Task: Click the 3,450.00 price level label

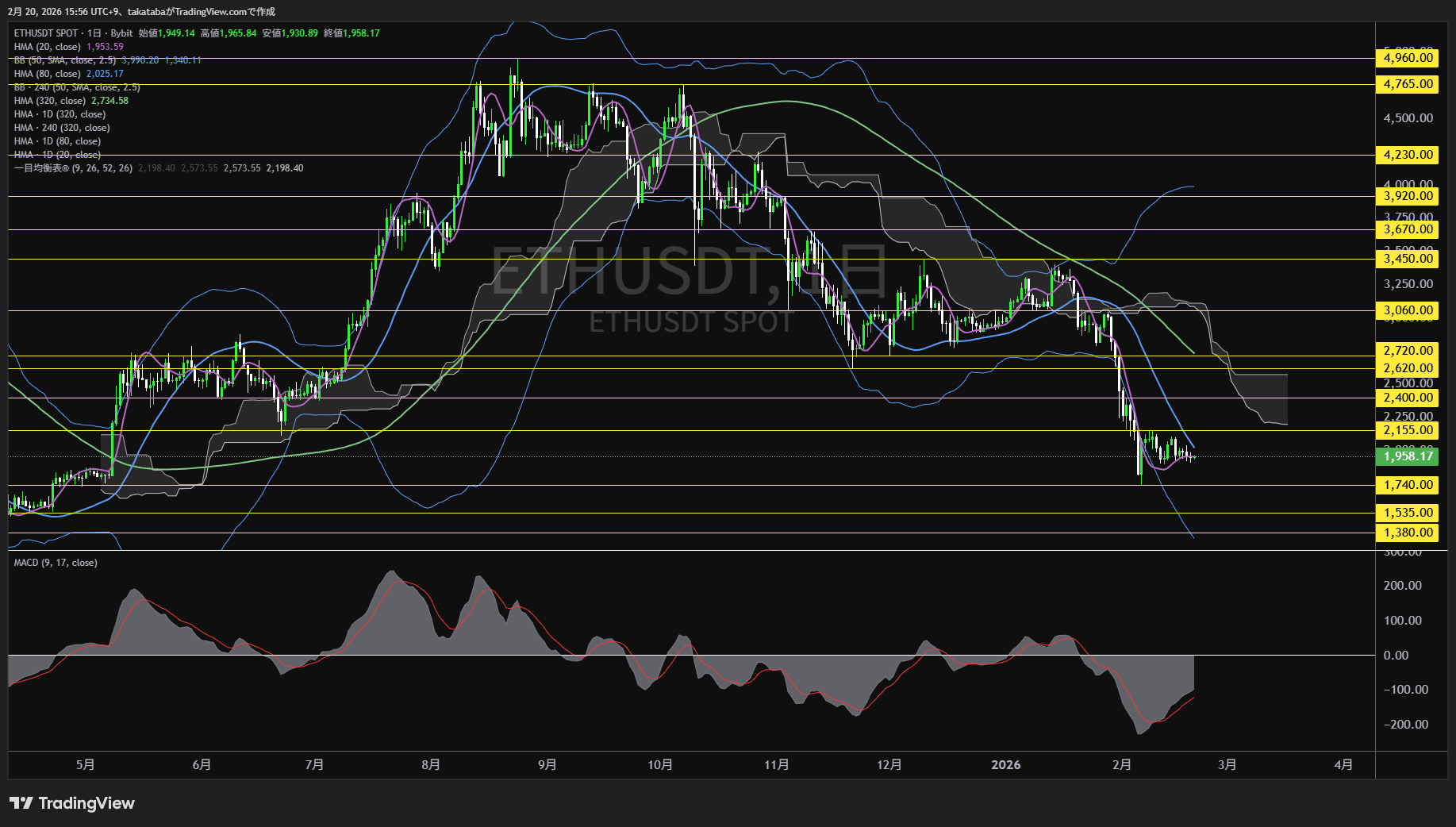Action: click(1408, 259)
